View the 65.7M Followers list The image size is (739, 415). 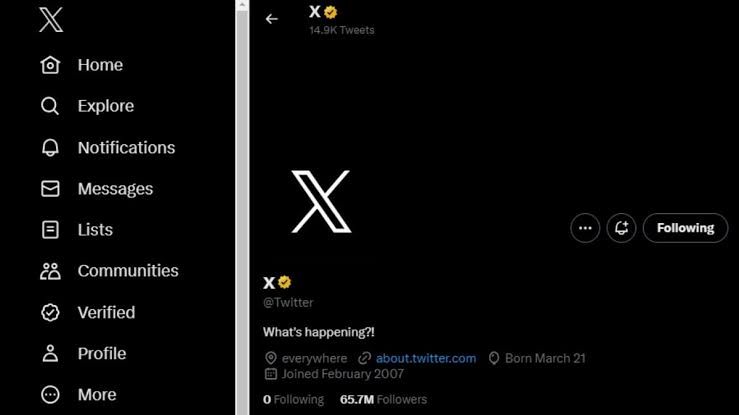pyautogui.click(x=383, y=399)
